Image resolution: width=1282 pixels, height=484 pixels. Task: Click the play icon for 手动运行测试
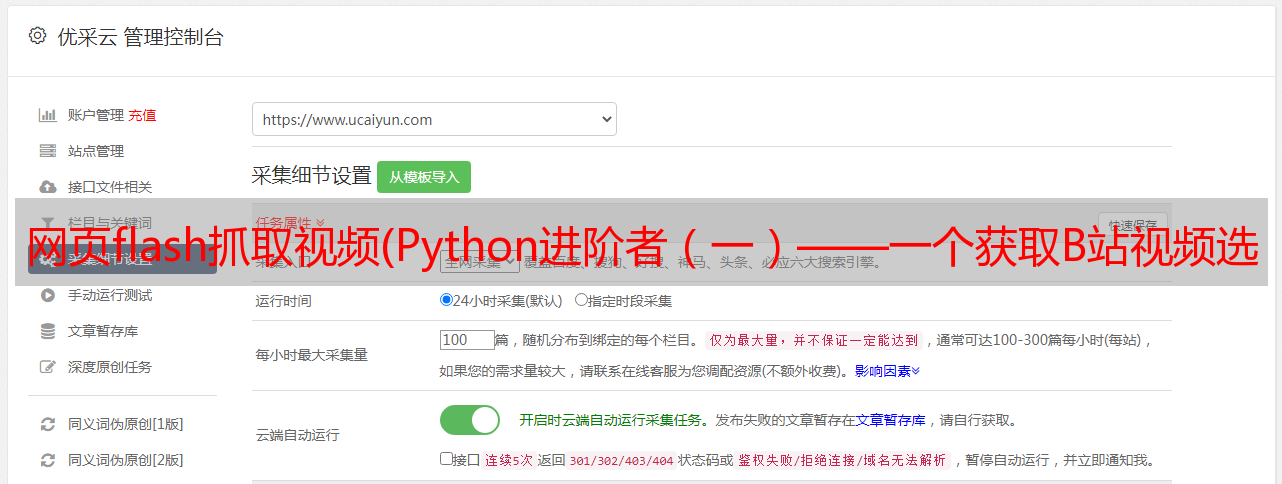[47, 295]
